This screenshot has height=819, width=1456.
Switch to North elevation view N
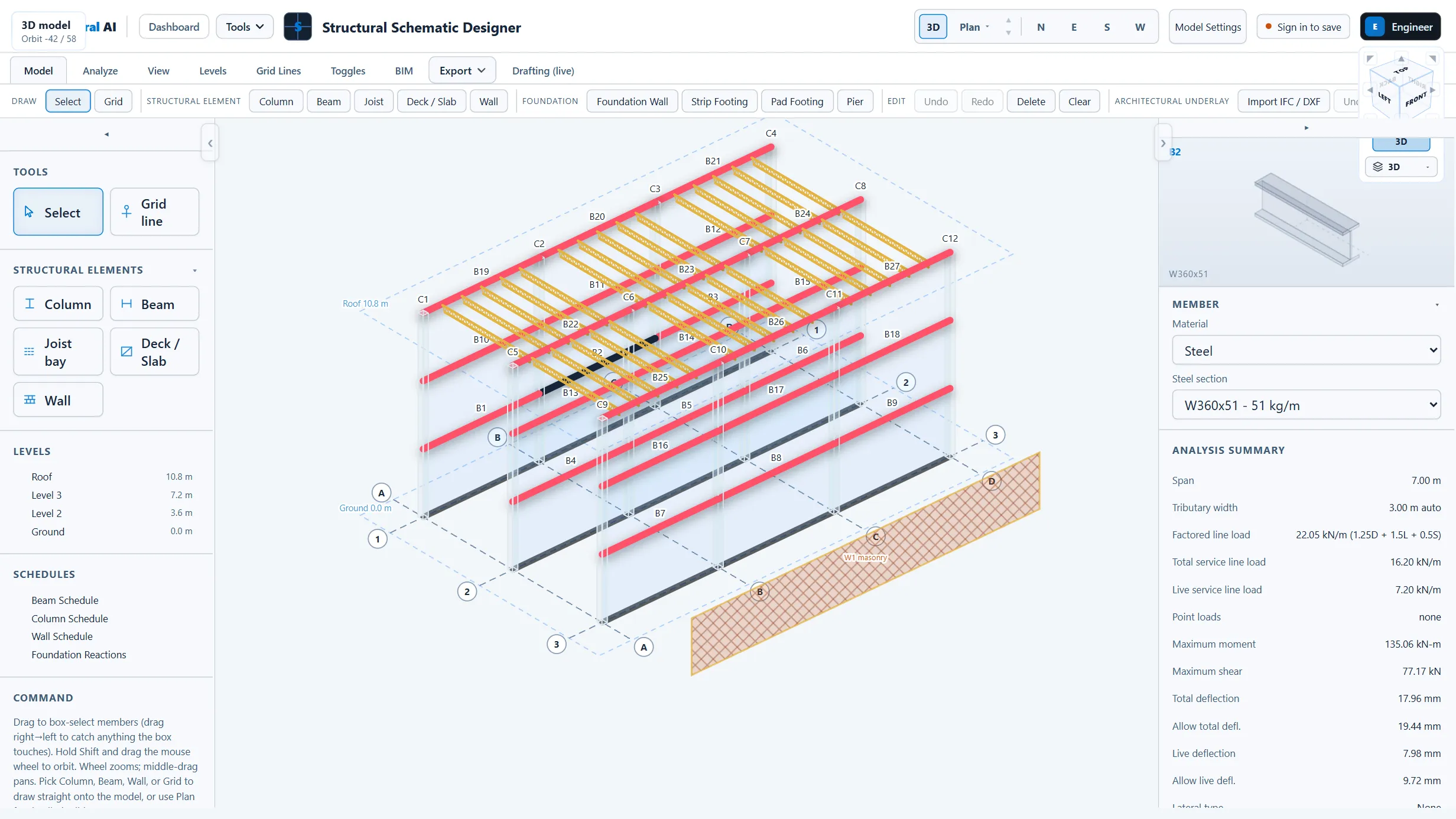coord(1041,27)
